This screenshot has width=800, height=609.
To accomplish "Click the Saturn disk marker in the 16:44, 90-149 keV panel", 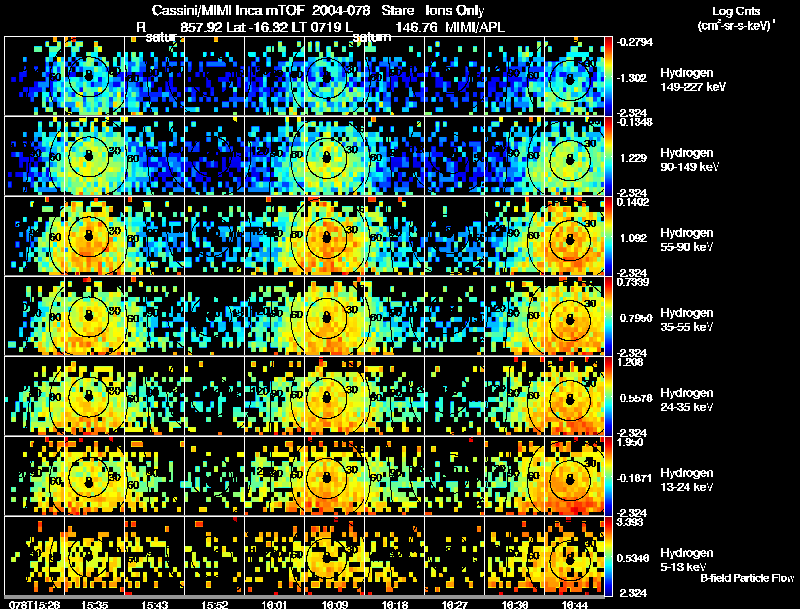I will (x=570, y=159).
